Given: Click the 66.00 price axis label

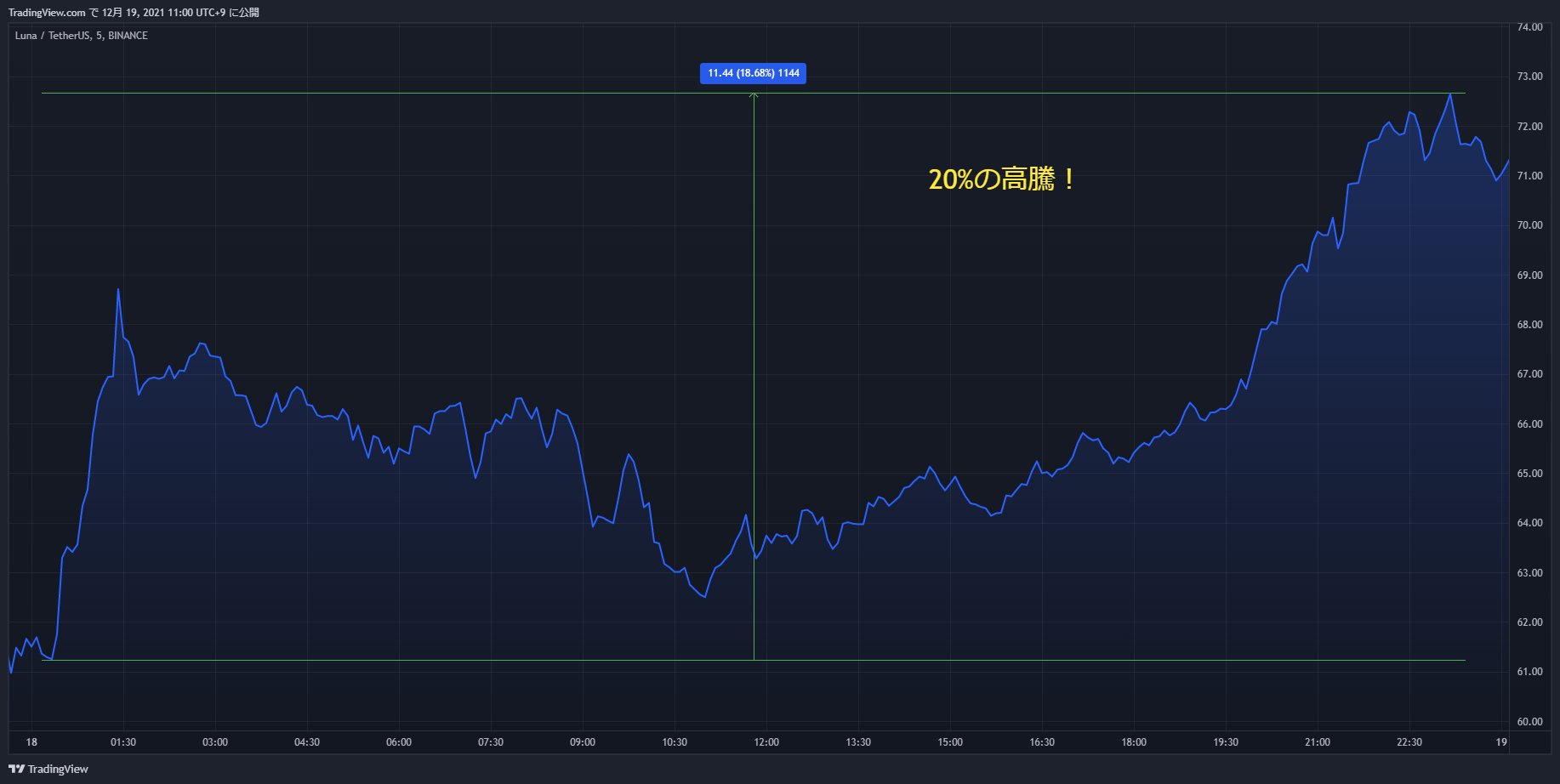Looking at the screenshot, I should 1529,424.
